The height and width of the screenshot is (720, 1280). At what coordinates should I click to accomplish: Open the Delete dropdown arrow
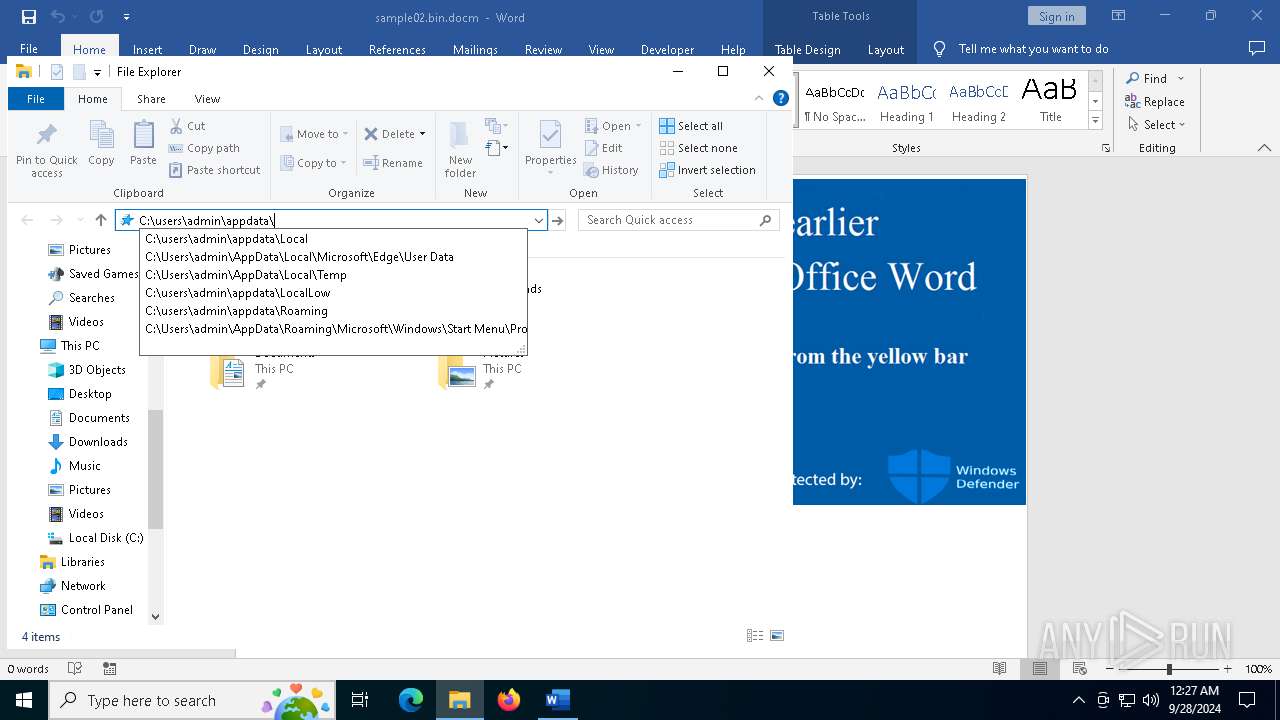pyautogui.click(x=422, y=134)
